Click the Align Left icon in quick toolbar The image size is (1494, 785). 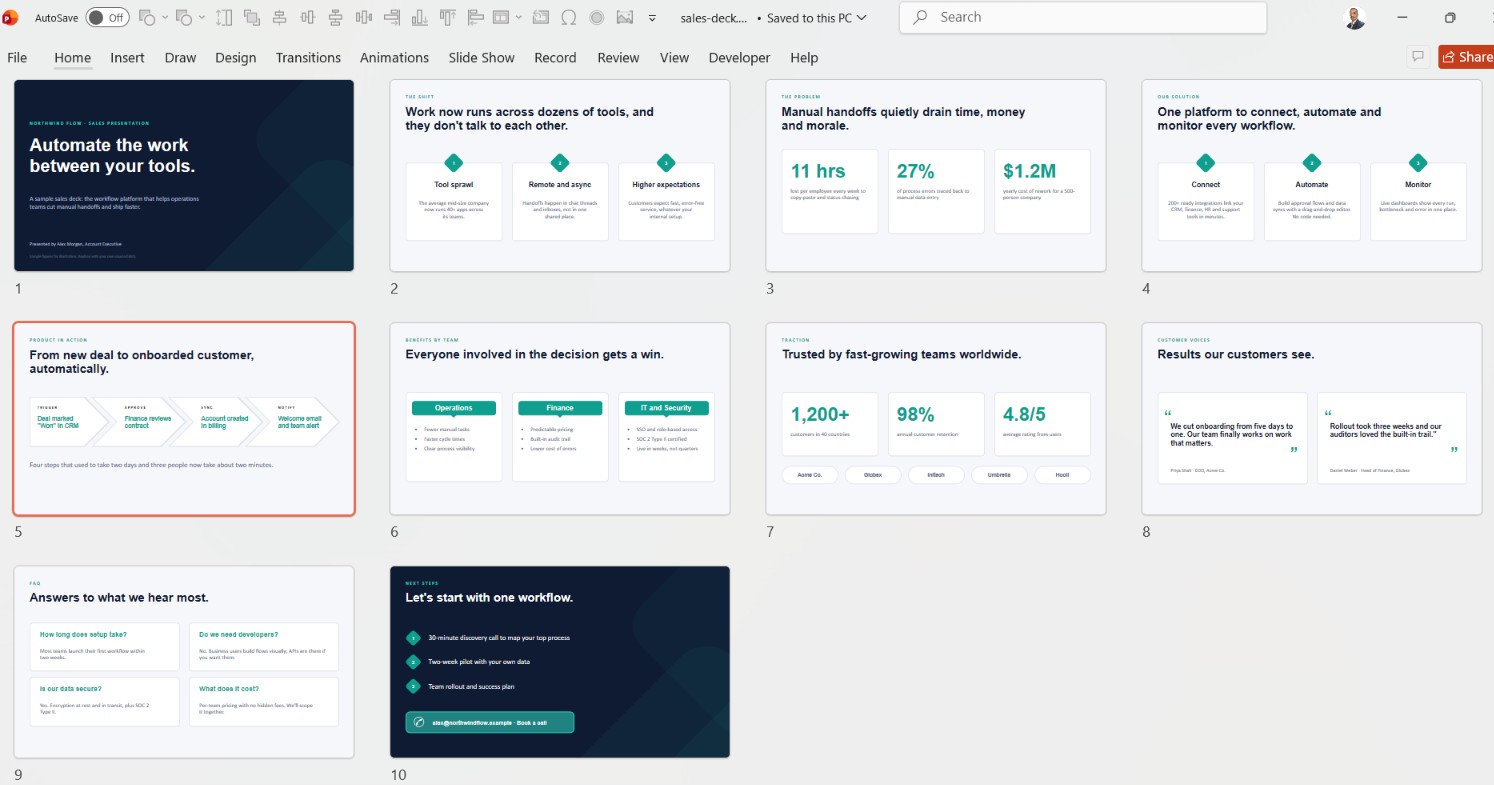476,18
